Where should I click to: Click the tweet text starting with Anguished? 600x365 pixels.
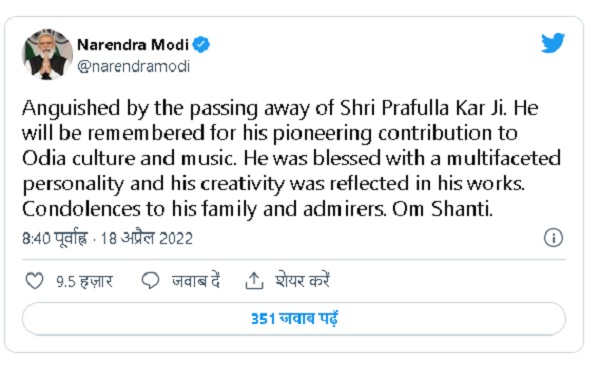click(x=292, y=158)
